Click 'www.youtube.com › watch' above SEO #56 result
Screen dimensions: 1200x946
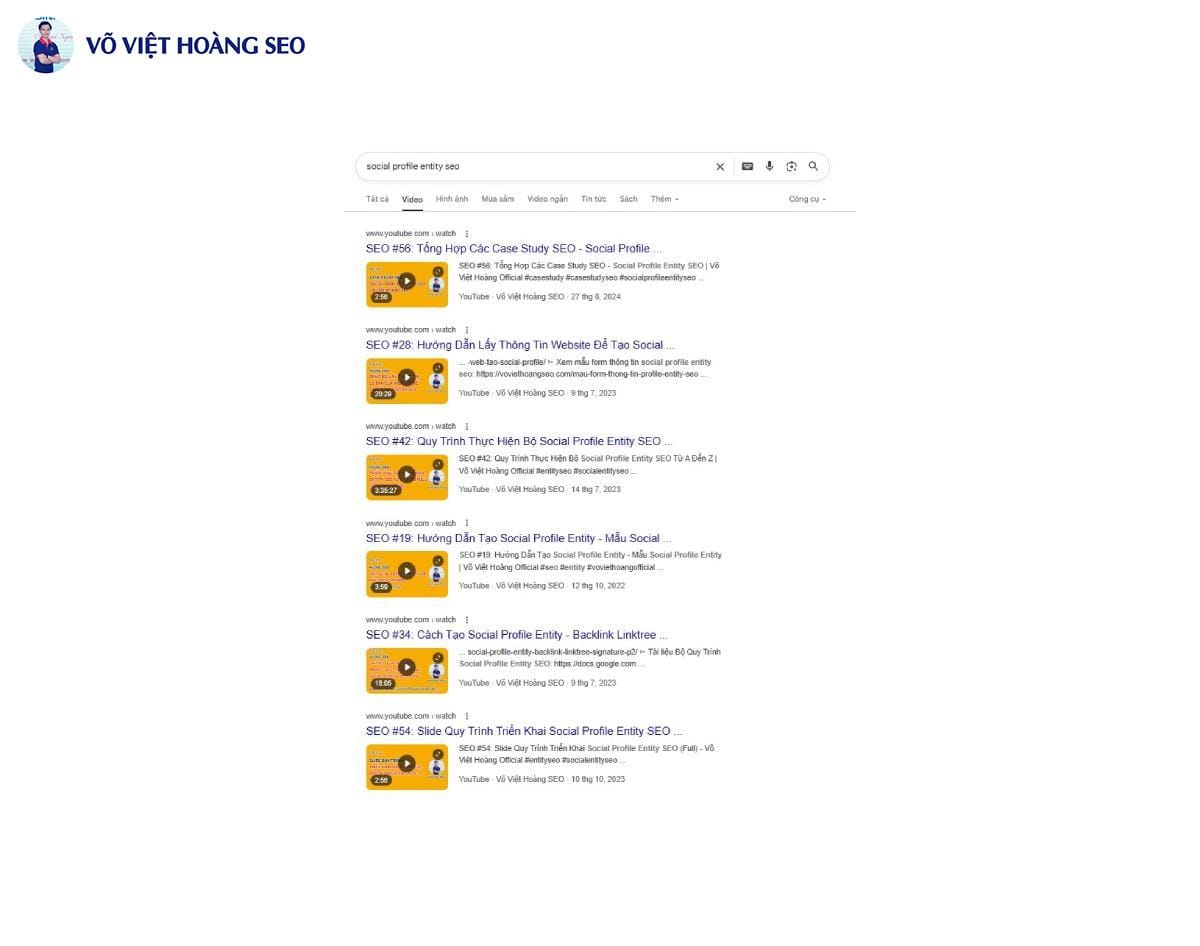[x=410, y=233]
